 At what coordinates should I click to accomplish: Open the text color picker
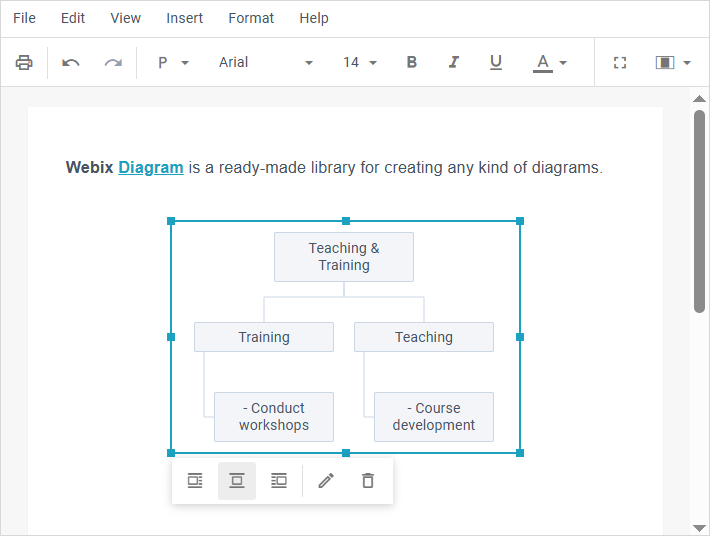550,63
